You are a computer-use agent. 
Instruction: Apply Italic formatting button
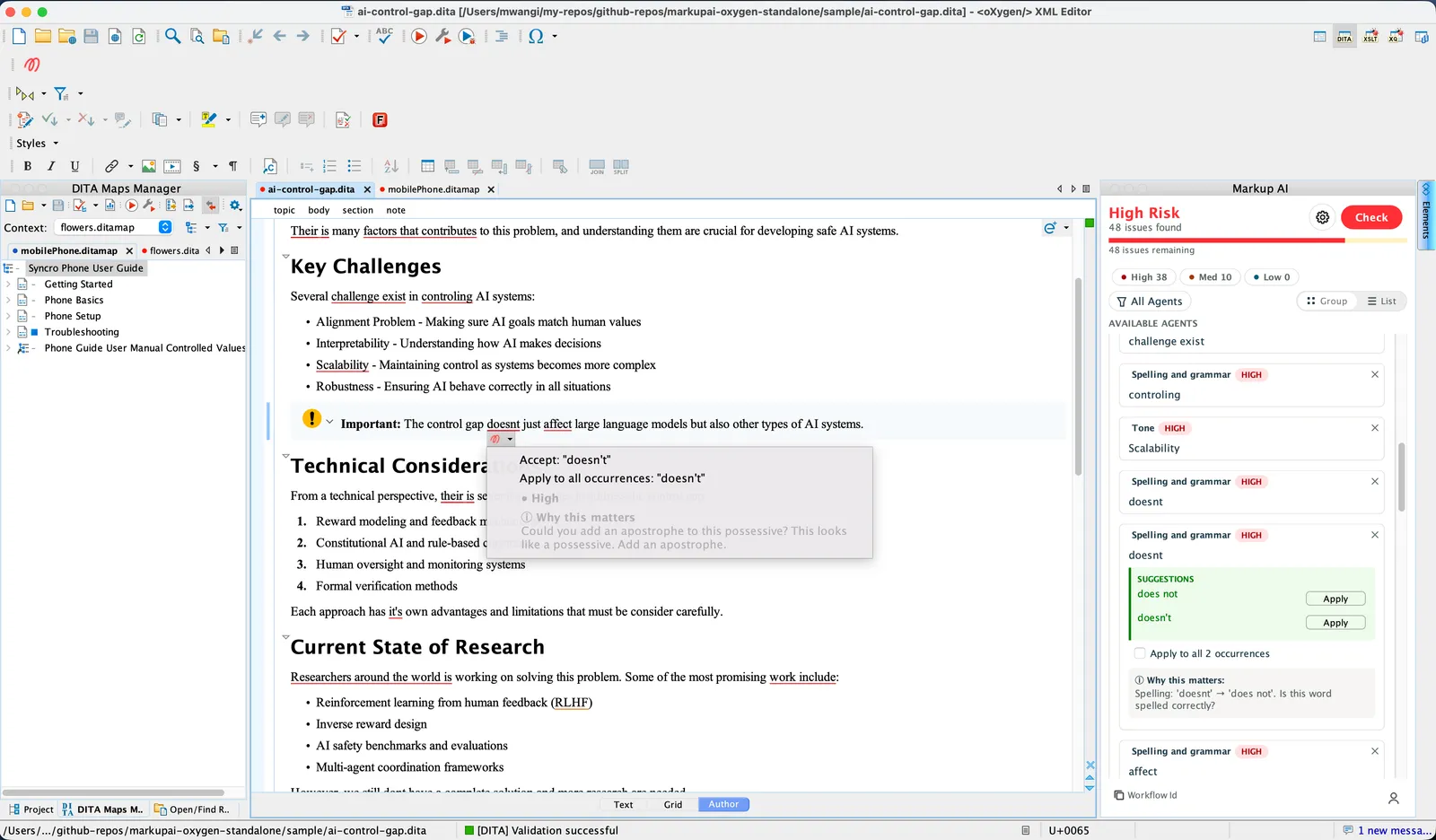click(x=51, y=166)
